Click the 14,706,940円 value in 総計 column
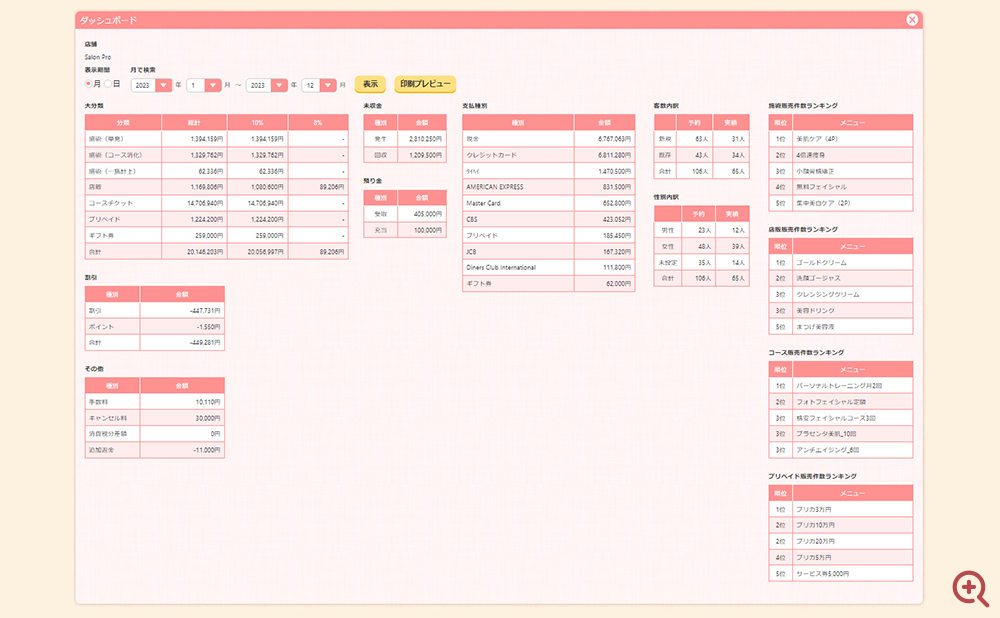Image resolution: width=1000 pixels, height=618 pixels. click(205, 203)
